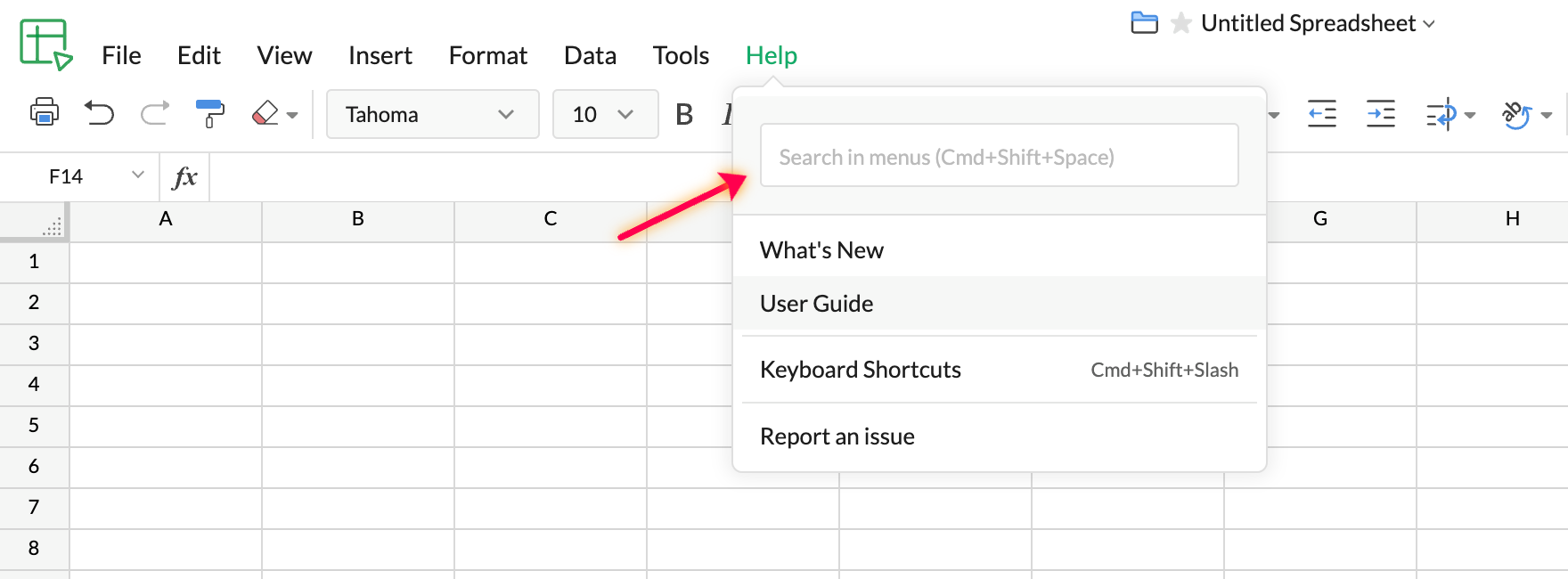Screen dimensions: 1568x579
Task: Select User Guide from Help menu
Action: point(816,304)
